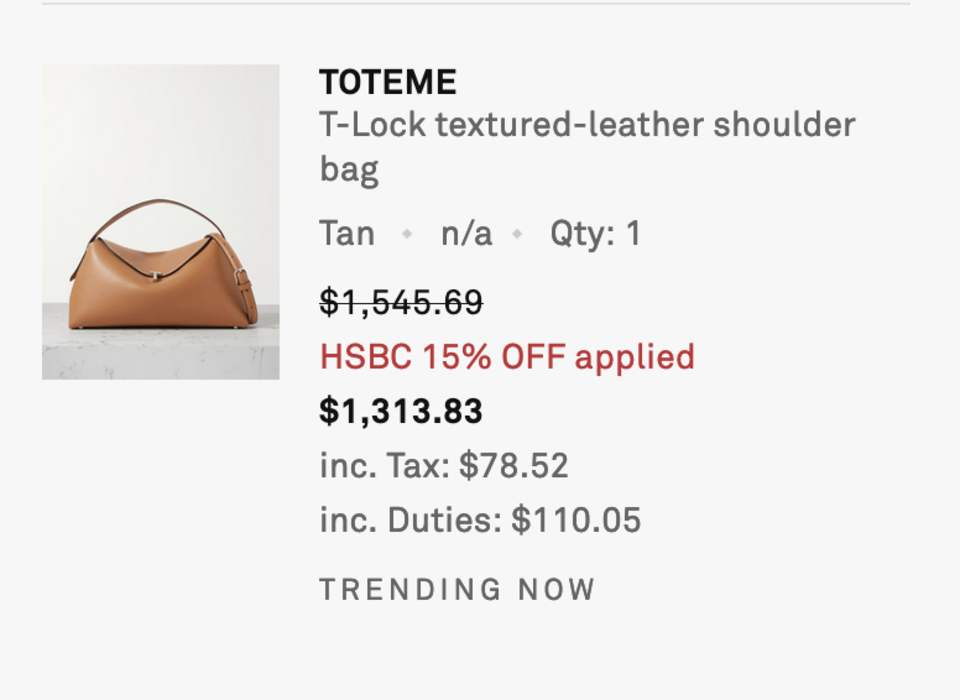Click the bag handle in the product photo
The height and width of the screenshot is (700, 960).
point(158,208)
